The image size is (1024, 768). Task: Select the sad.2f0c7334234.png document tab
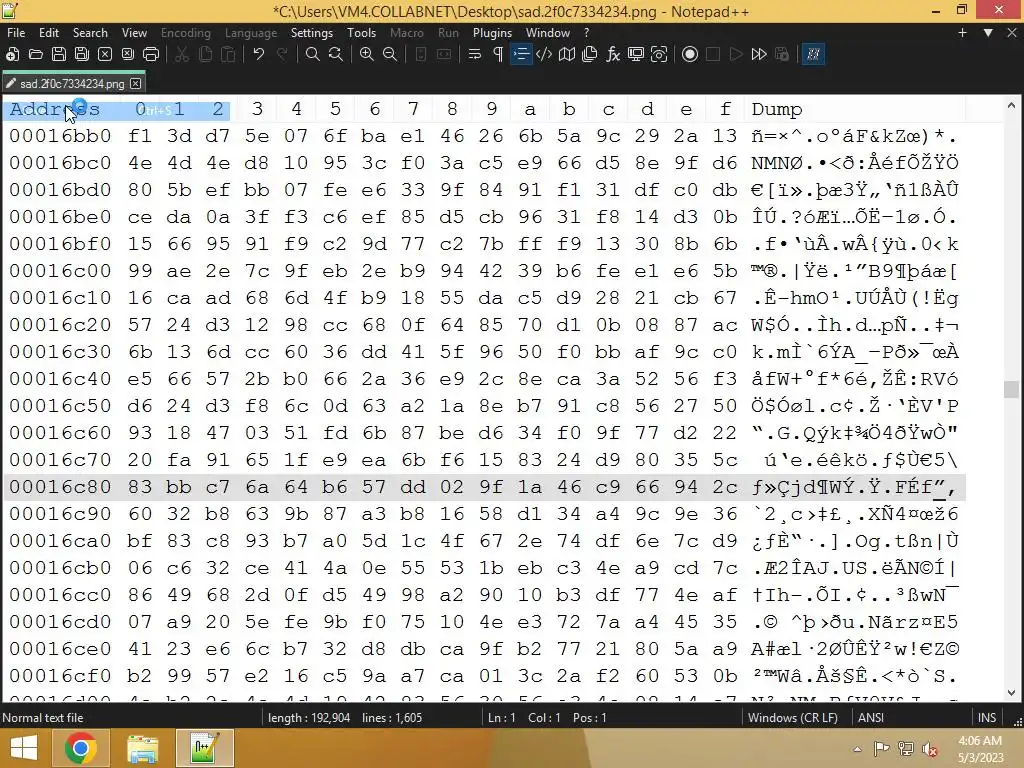73,83
